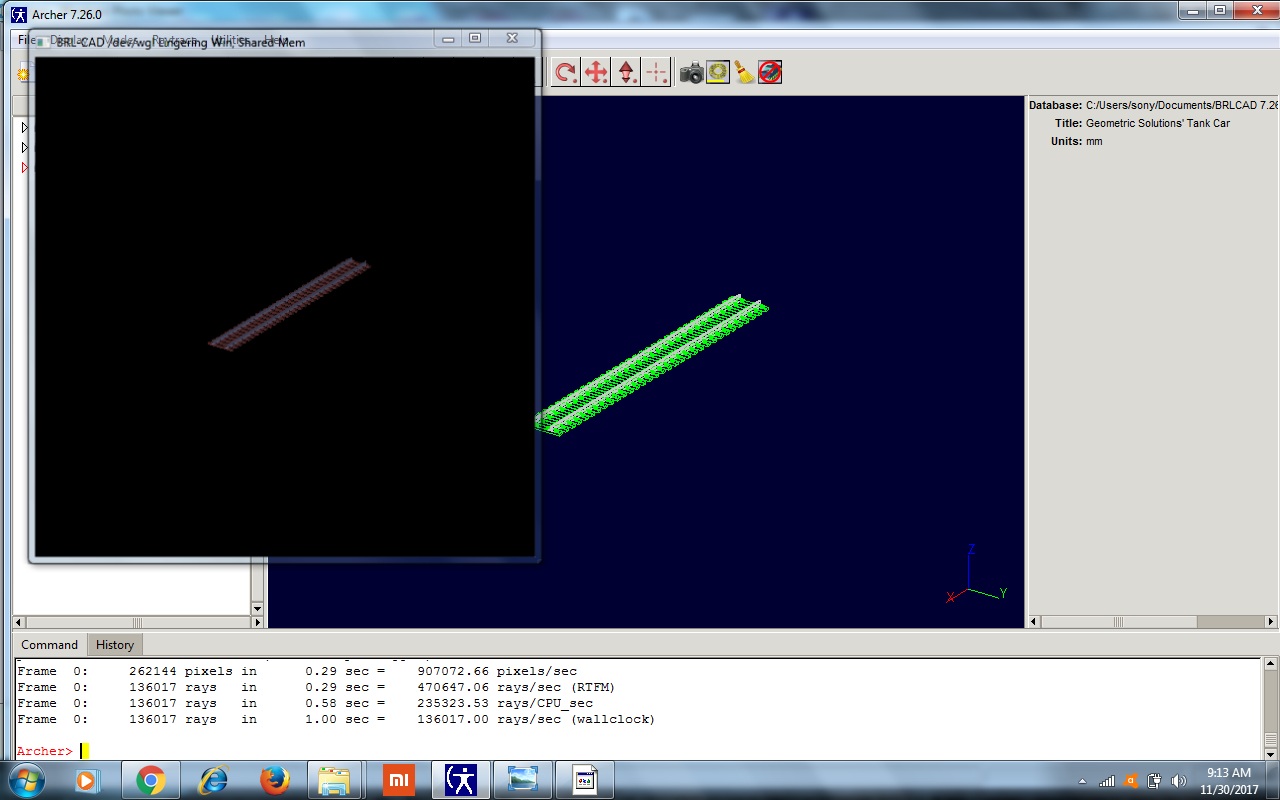Show hidden system tray icons

pyautogui.click(x=1082, y=781)
